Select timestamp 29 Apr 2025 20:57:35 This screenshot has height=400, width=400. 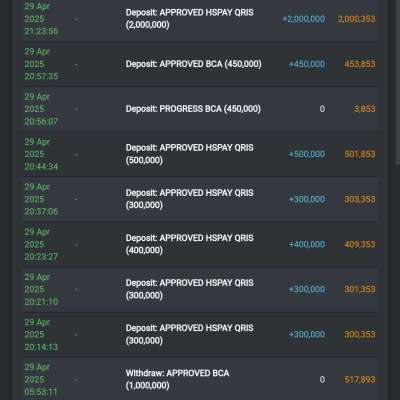click(x=41, y=64)
